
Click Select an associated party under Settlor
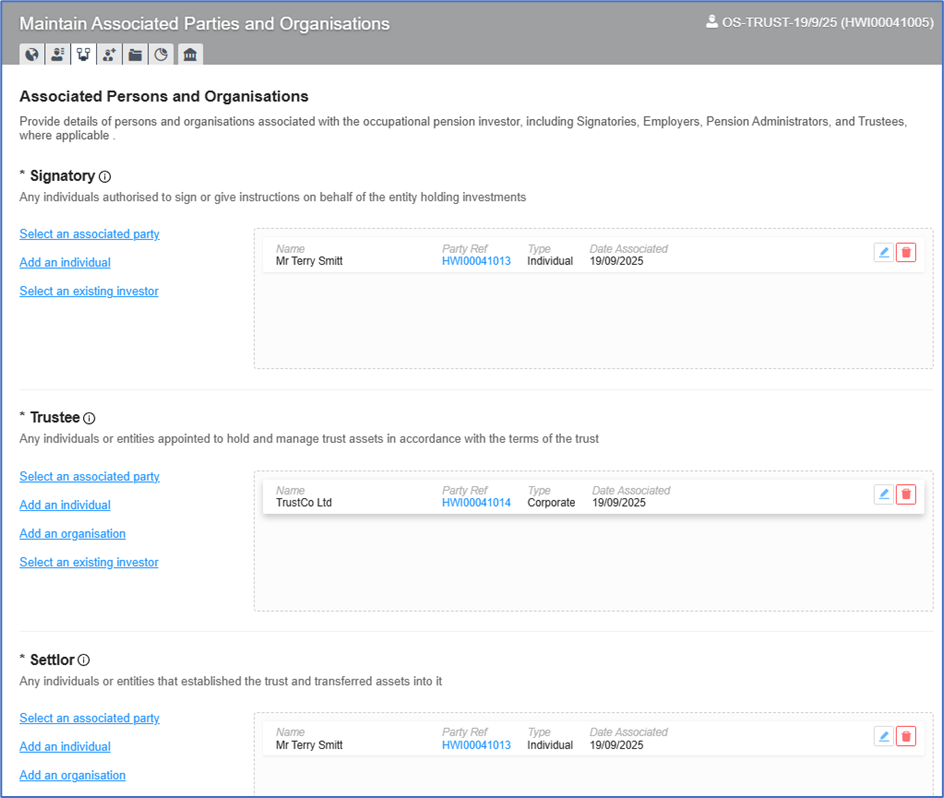(x=89, y=718)
